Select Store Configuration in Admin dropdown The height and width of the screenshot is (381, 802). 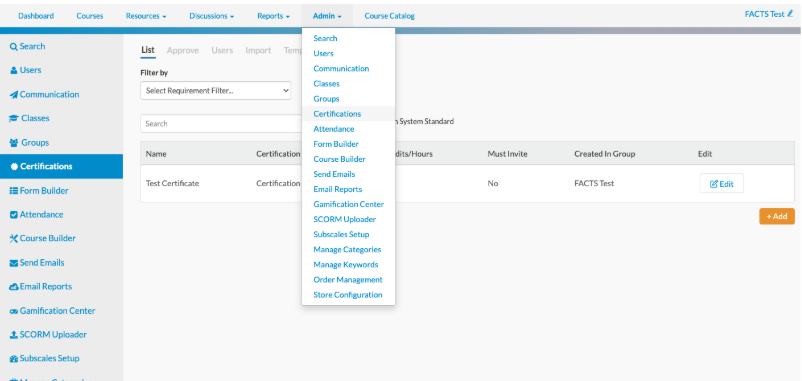click(348, 295)
